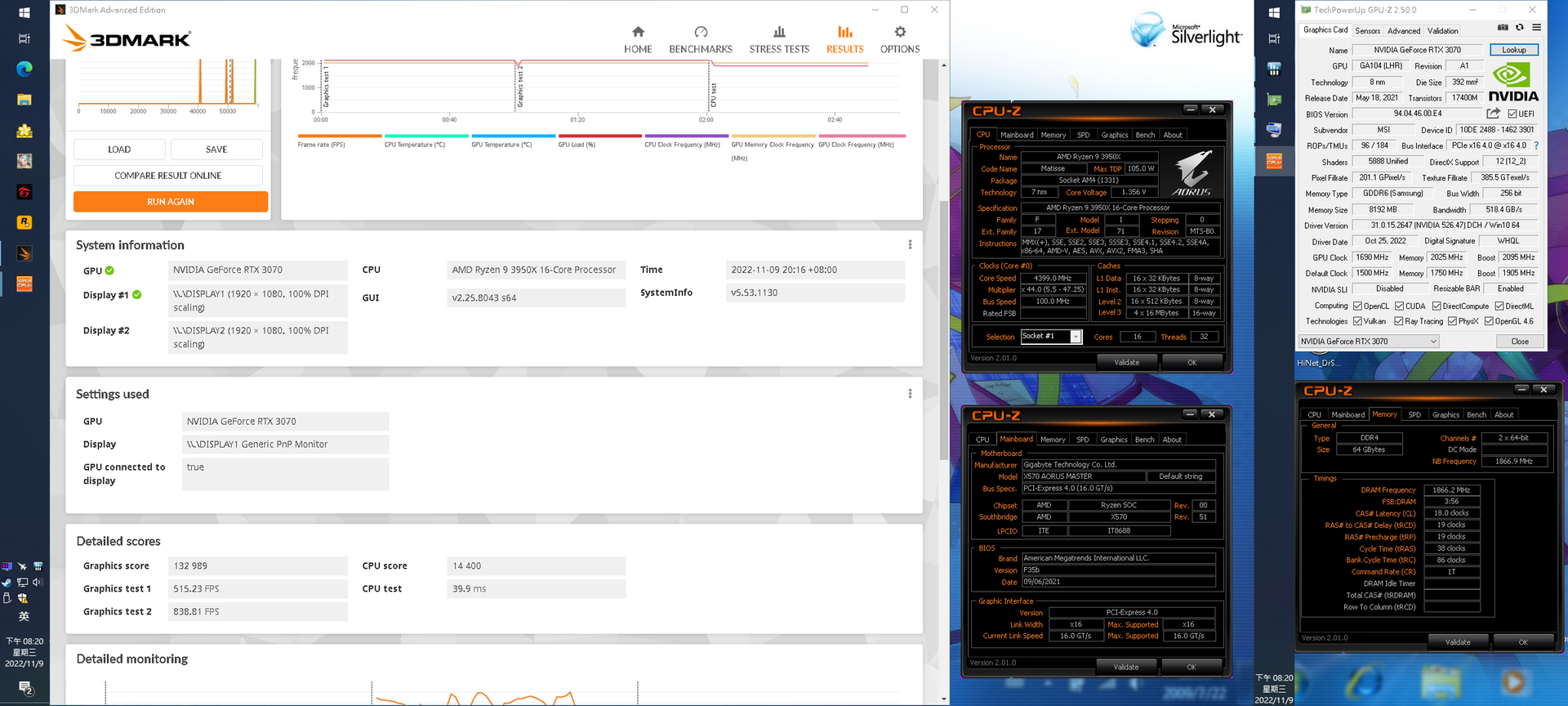Click AORUS CPU-Z icon on left taskbar
The height and width of the screenshot is (706, 1568).
(24, 284)
